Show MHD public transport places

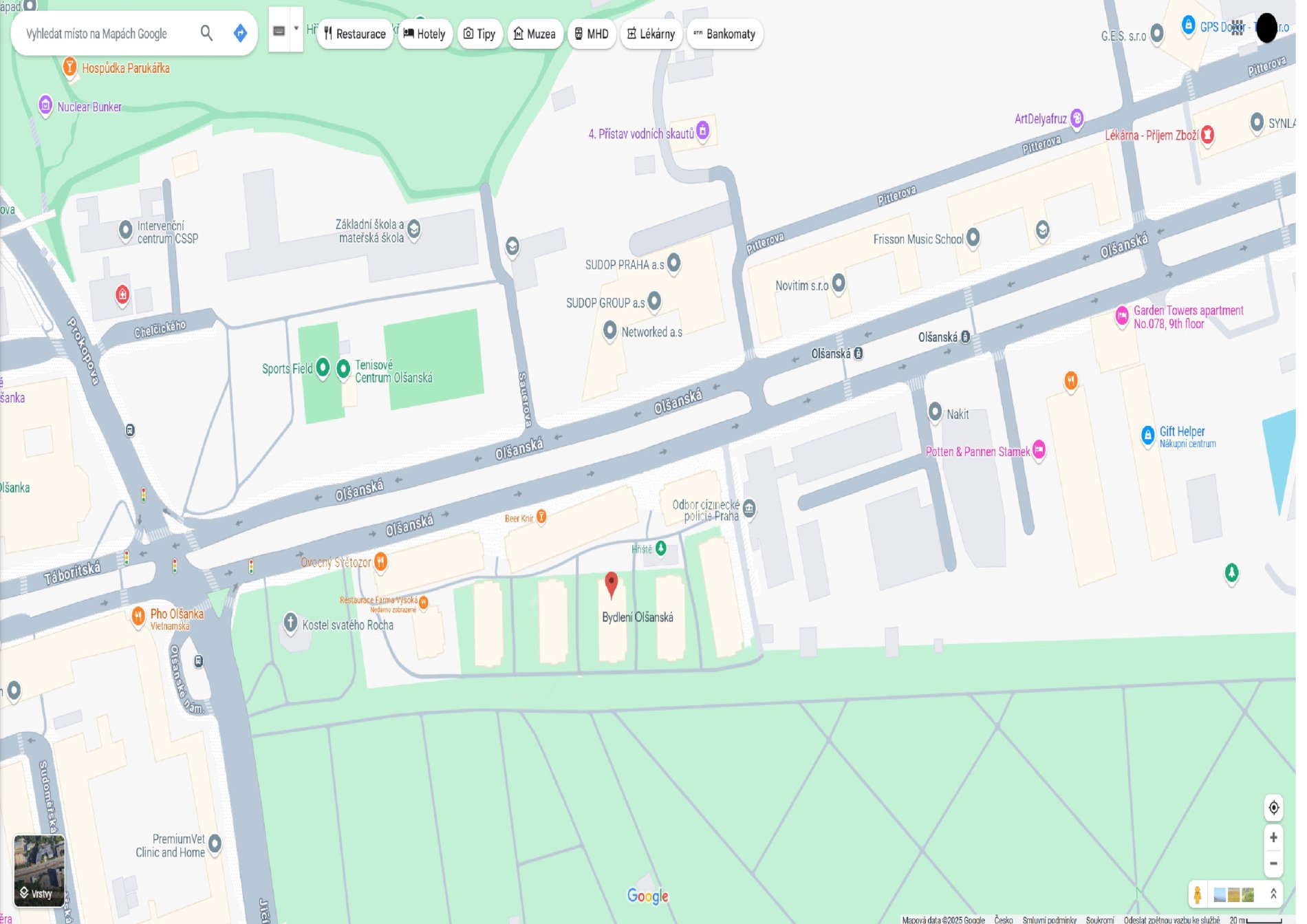592,34
